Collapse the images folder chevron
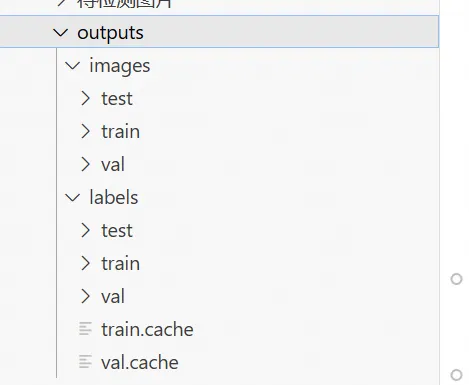The image size is (469, 385). (x=73, y=66)
